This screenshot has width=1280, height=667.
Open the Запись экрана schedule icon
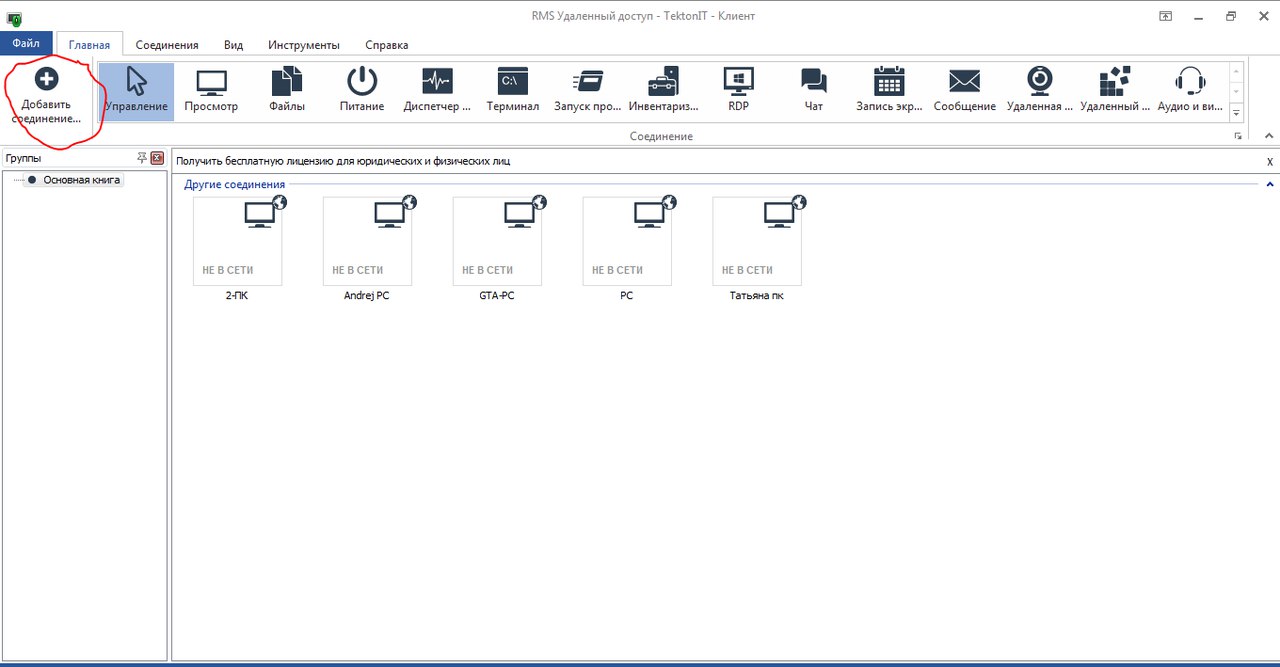888,83
